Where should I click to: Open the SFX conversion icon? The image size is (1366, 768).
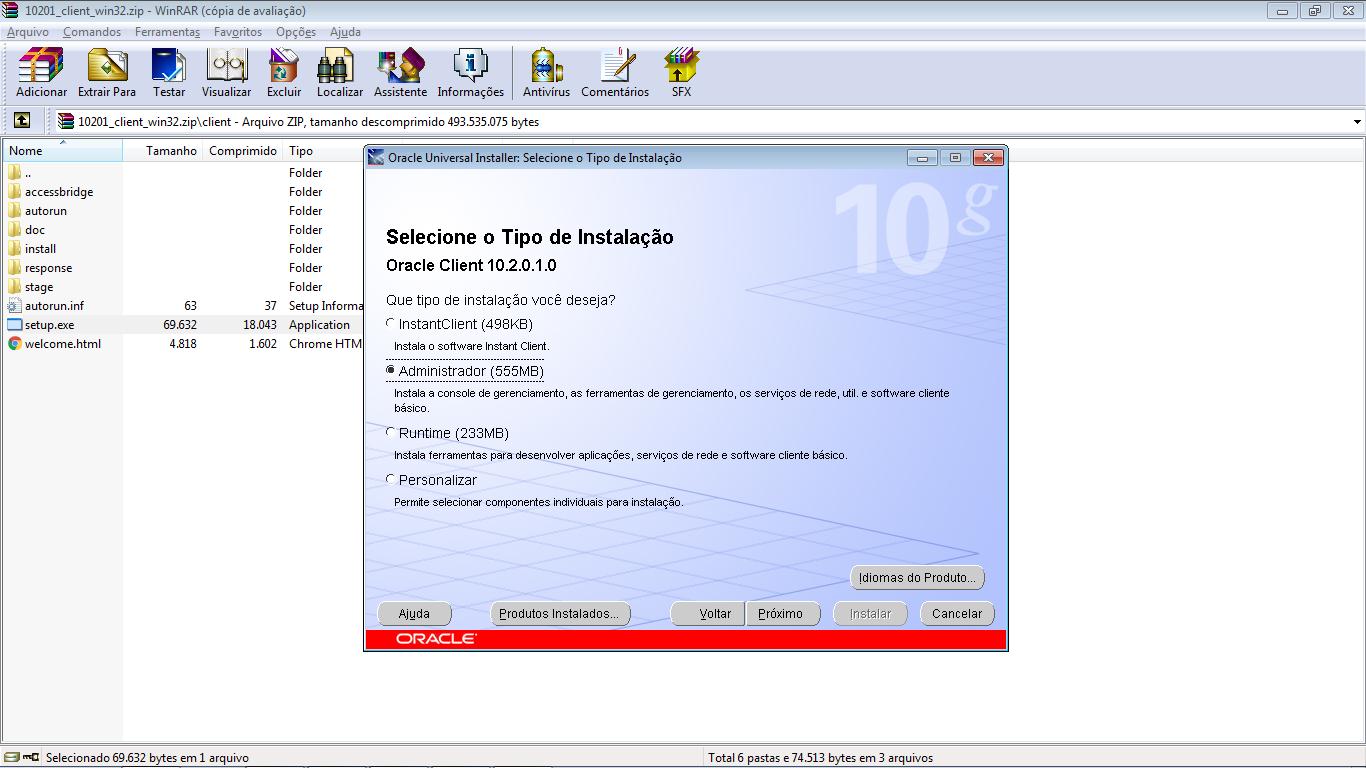(681, 72)
